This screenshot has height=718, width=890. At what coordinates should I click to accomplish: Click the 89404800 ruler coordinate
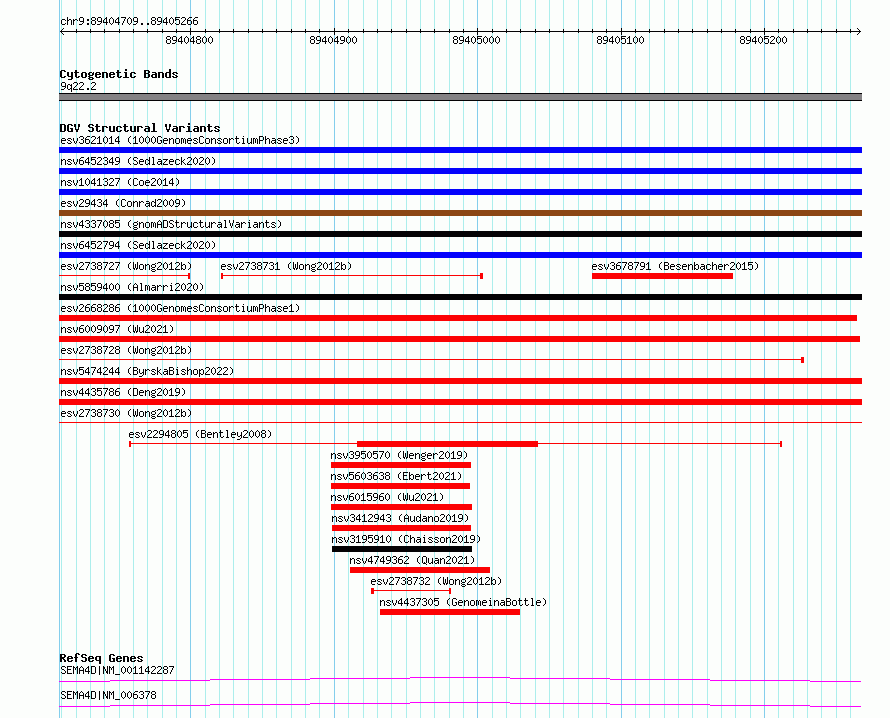pyautogui.click(x=189, y=40)
